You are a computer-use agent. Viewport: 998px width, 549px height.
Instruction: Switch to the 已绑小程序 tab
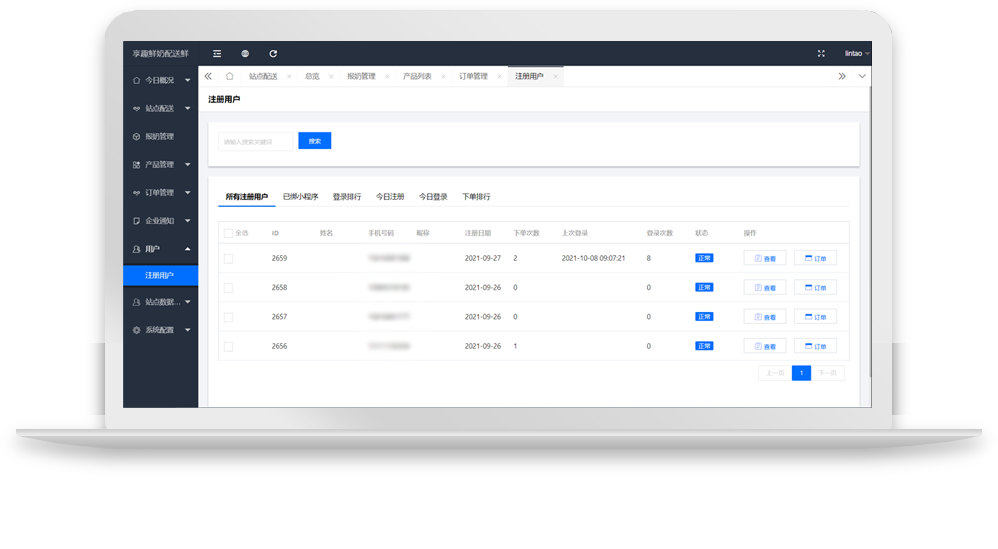tap(300, 197)
